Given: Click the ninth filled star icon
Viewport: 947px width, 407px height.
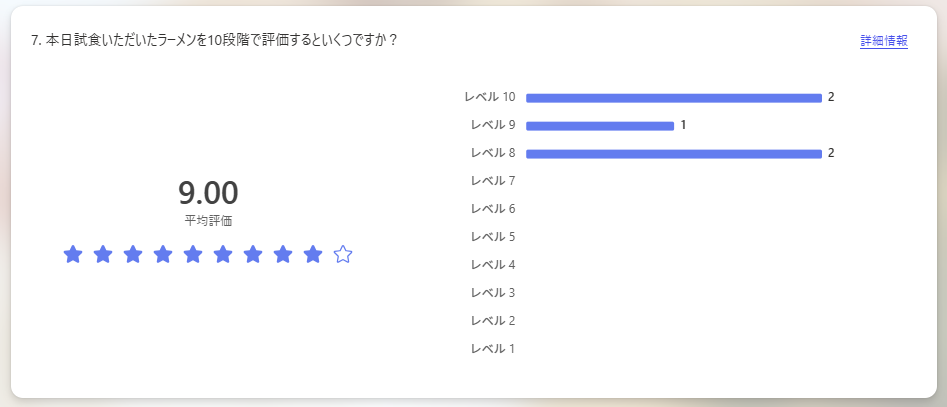Looking at the screenshot, I should [x=313, y=254].
